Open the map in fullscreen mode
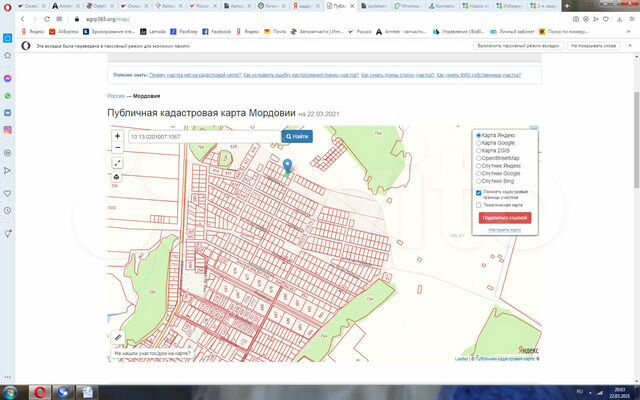Viewport: 640px width, 400px height. 118,163
